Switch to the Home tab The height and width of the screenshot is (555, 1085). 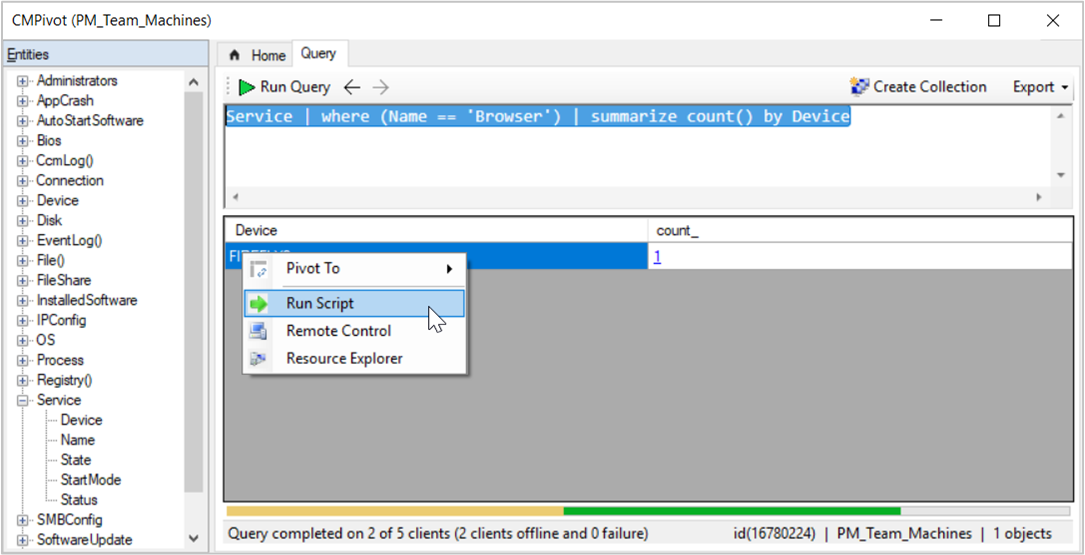point(257,55)
